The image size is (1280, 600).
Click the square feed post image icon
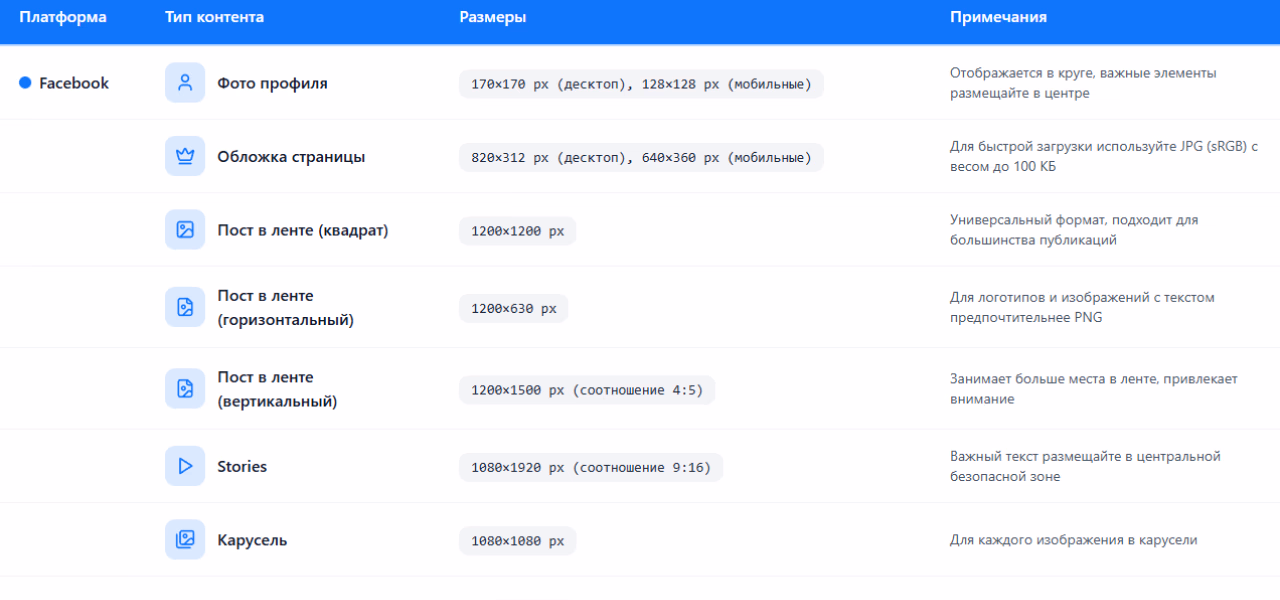point(185,230)
